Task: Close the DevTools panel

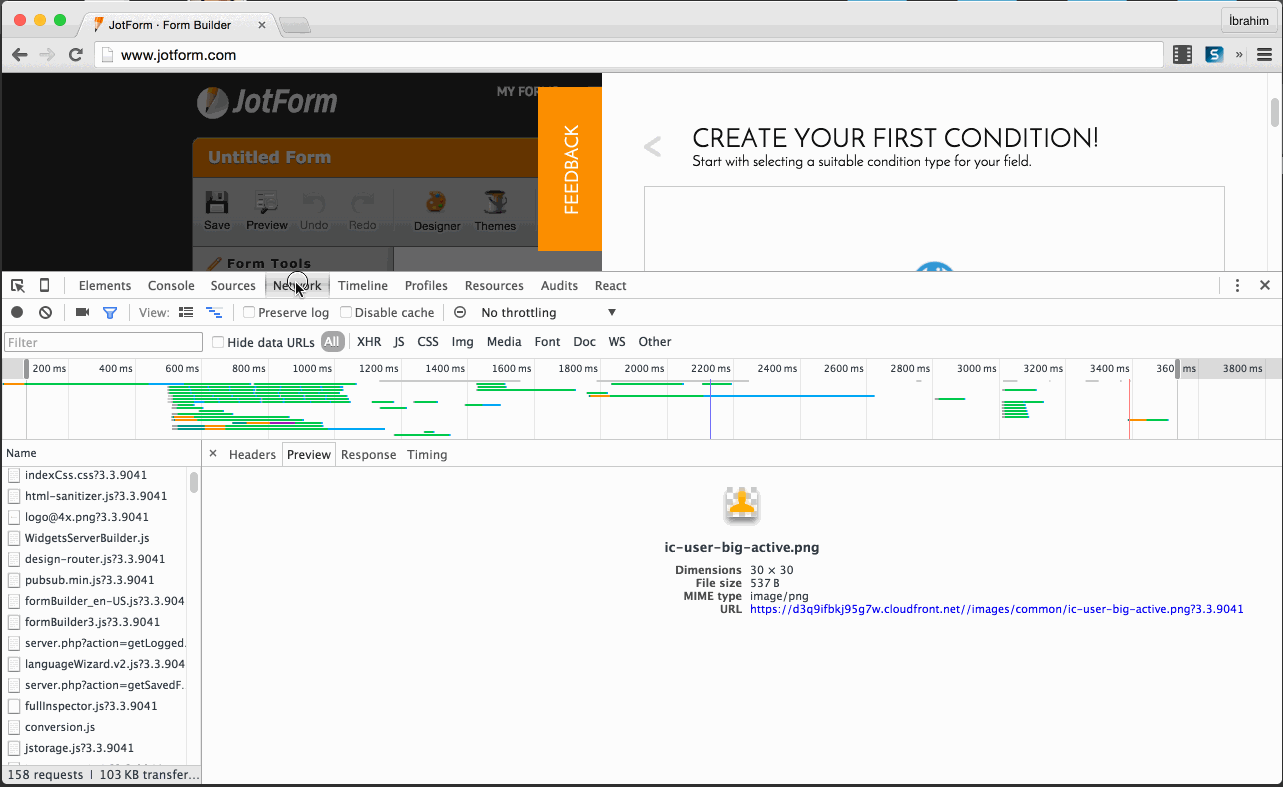Action: click(1265, 286)
